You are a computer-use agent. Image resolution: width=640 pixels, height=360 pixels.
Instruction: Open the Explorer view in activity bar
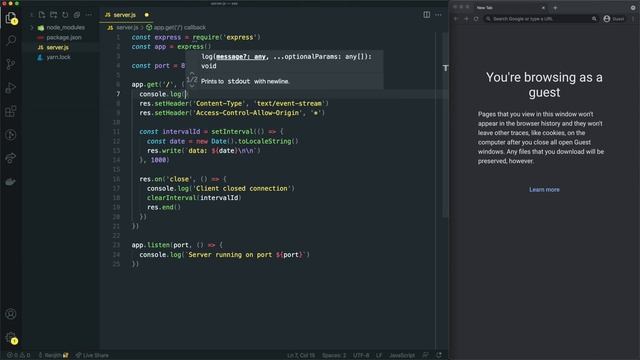point(11,18)
